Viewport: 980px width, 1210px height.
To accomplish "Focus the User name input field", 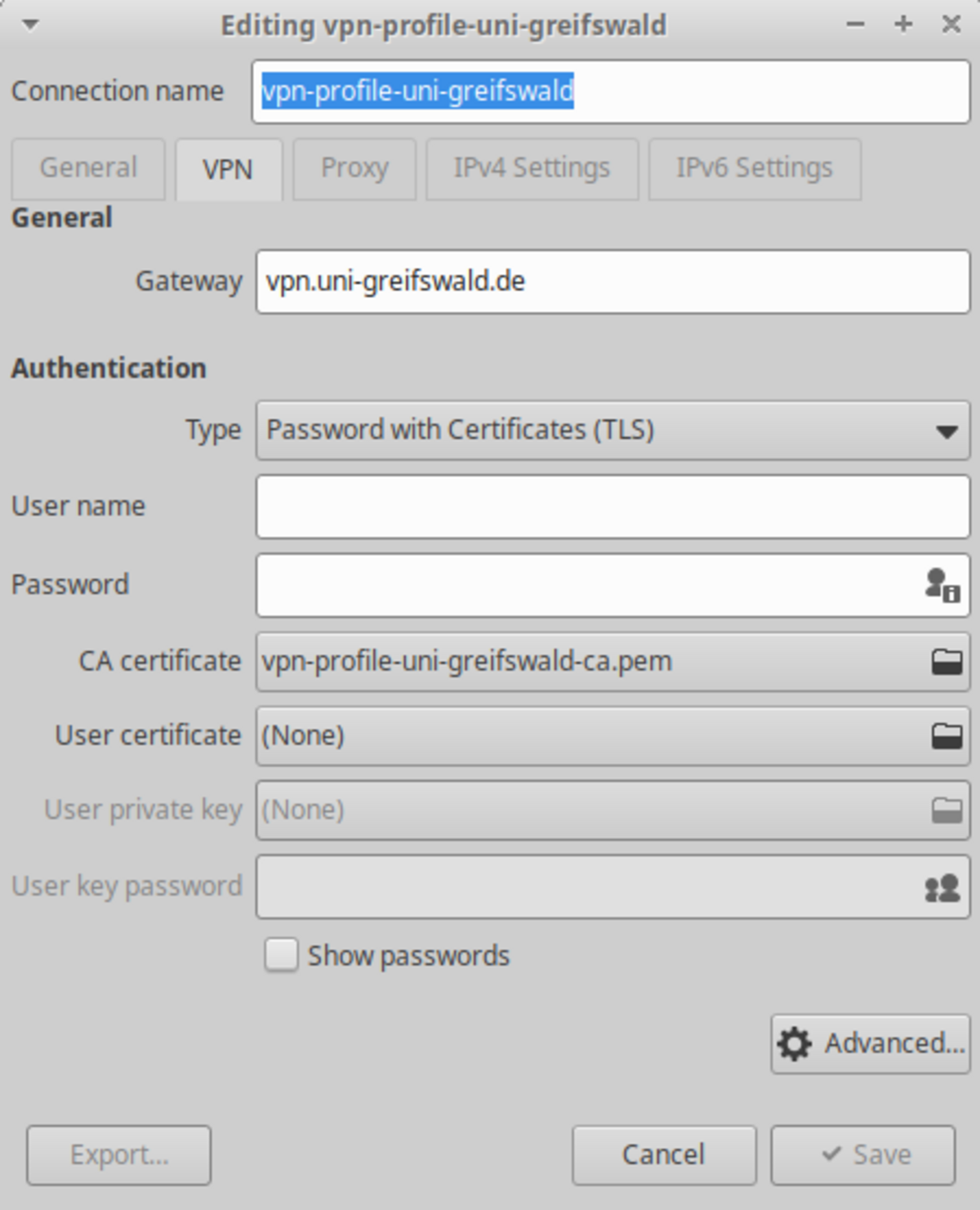I will [612, 507].
